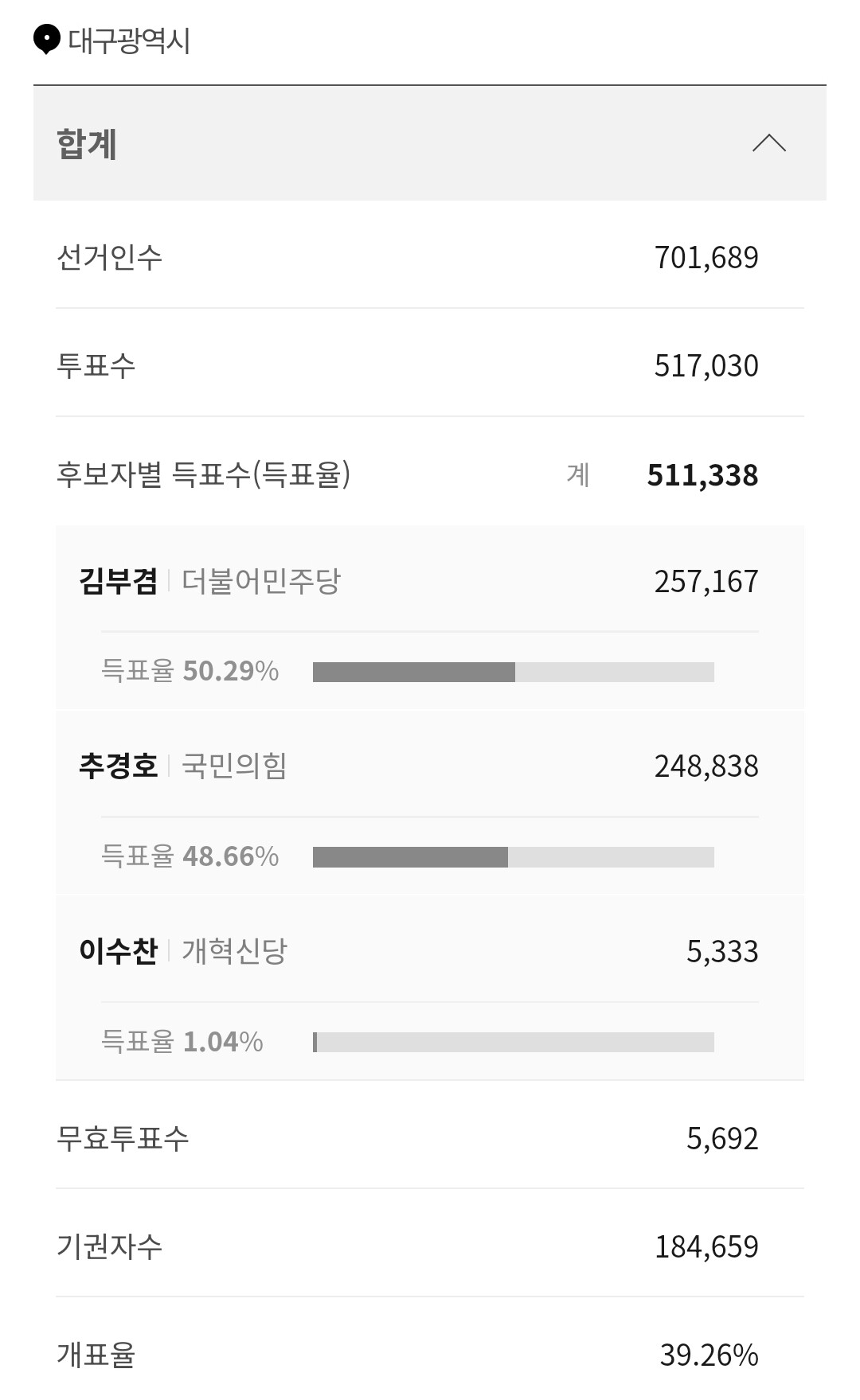Click the 더불어민주당 party label
Screen dimensions: 860x1400
pyautogui.click(x=260, y=581)
